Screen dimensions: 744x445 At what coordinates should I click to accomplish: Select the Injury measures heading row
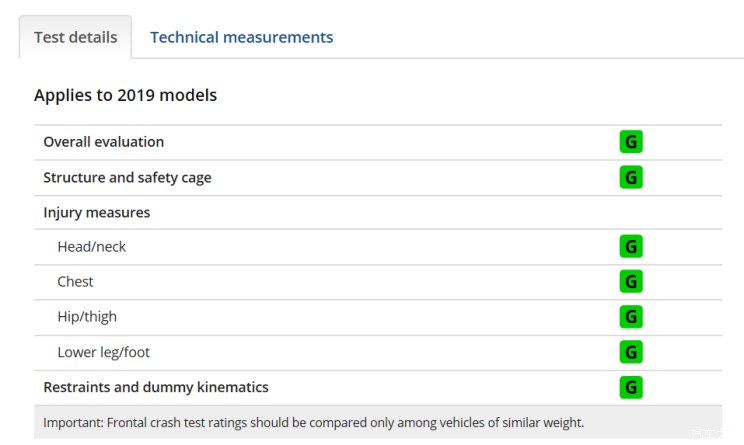(378, 213)
